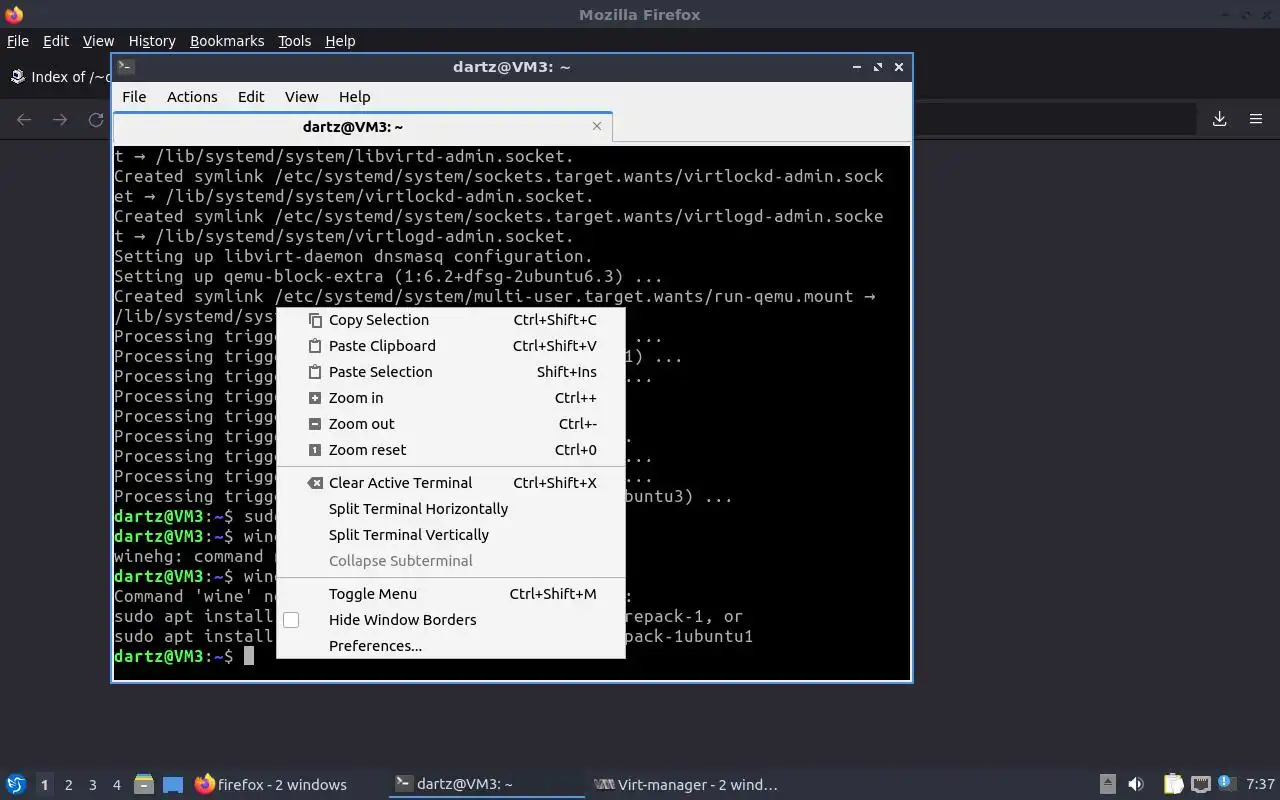The height and width of the screenshot is (800, 1280).
Task: Select the 'Index of' Firefox tab
Action: tap(60, 77)
